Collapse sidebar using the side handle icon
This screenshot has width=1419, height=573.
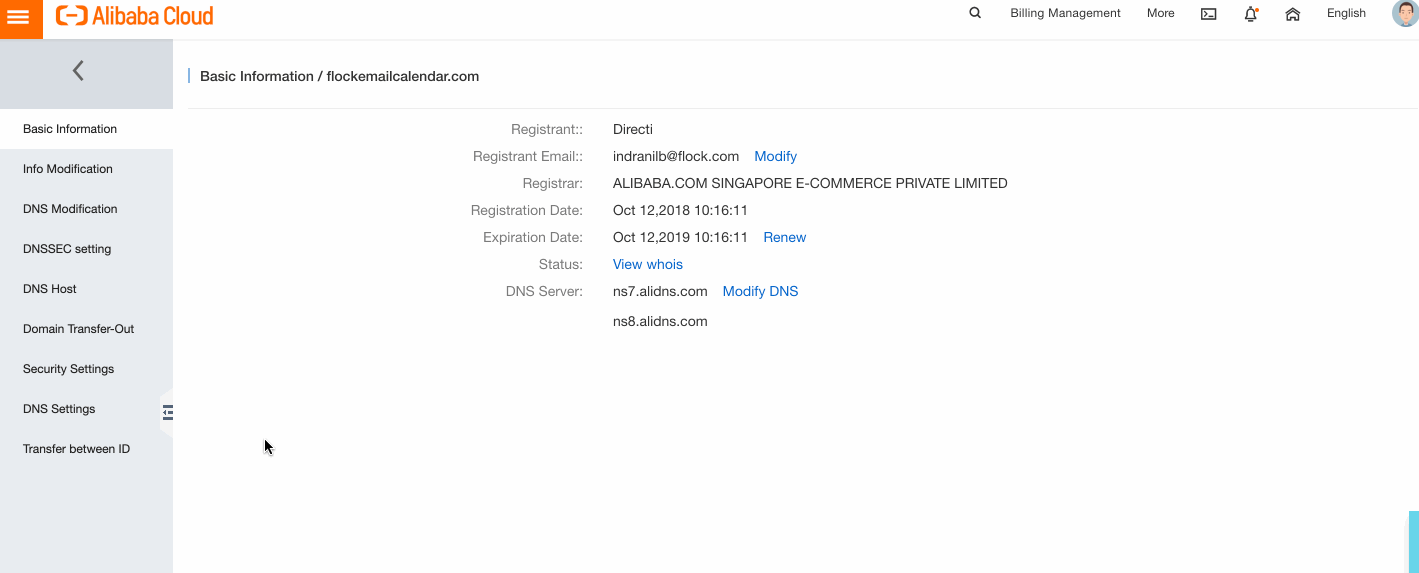click(168, 412)
